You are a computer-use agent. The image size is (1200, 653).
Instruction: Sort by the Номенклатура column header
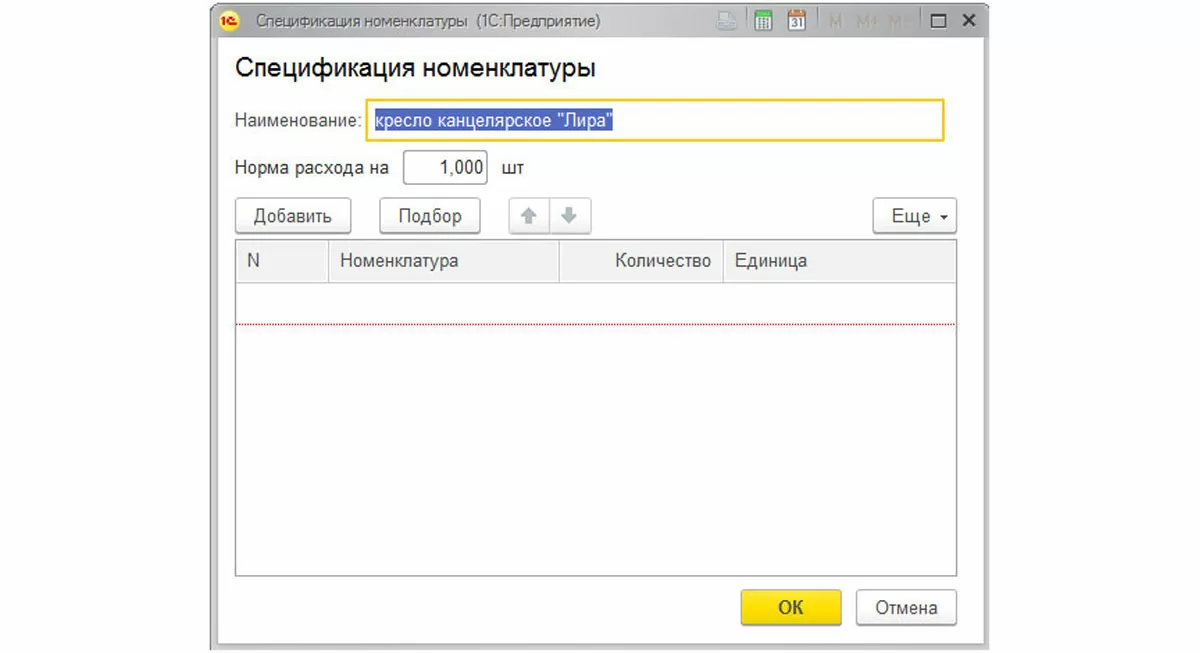tap(444, 261)
